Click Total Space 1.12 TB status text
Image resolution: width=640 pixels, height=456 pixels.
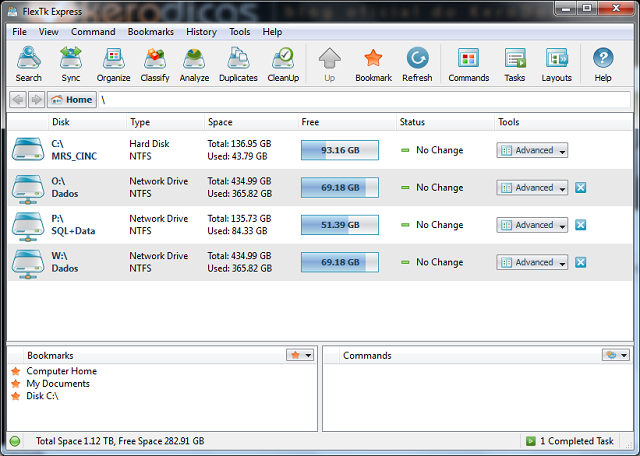(x=120, y=441)
